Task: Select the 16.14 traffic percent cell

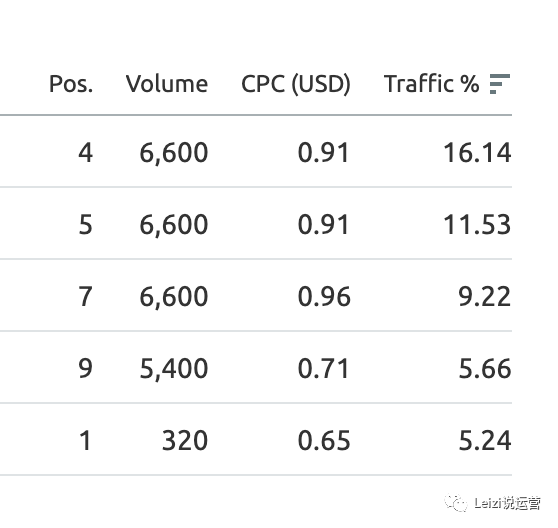Action: 477,153
